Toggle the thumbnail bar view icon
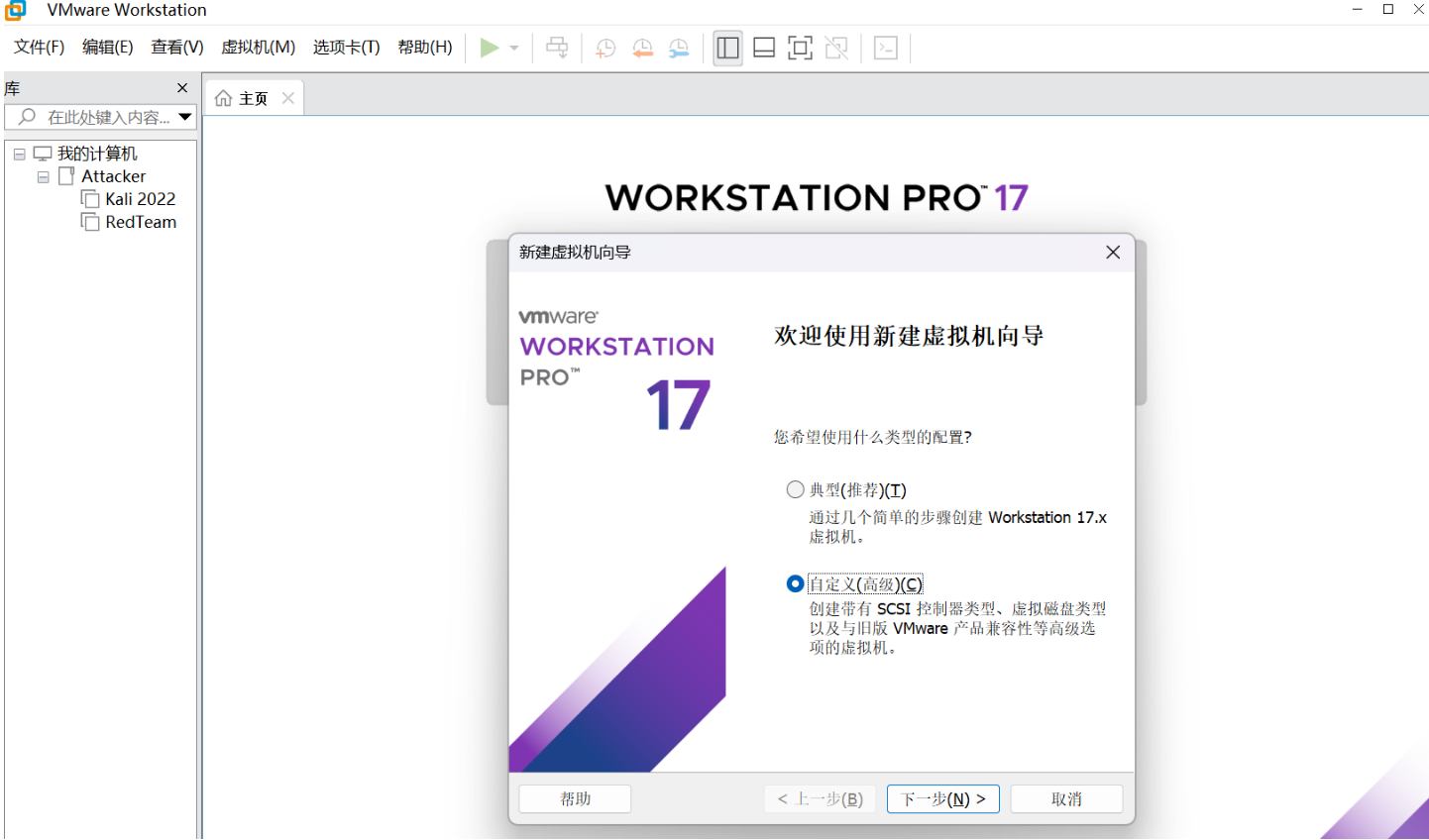The image size is (1429, 840). [x=764, y=48]
